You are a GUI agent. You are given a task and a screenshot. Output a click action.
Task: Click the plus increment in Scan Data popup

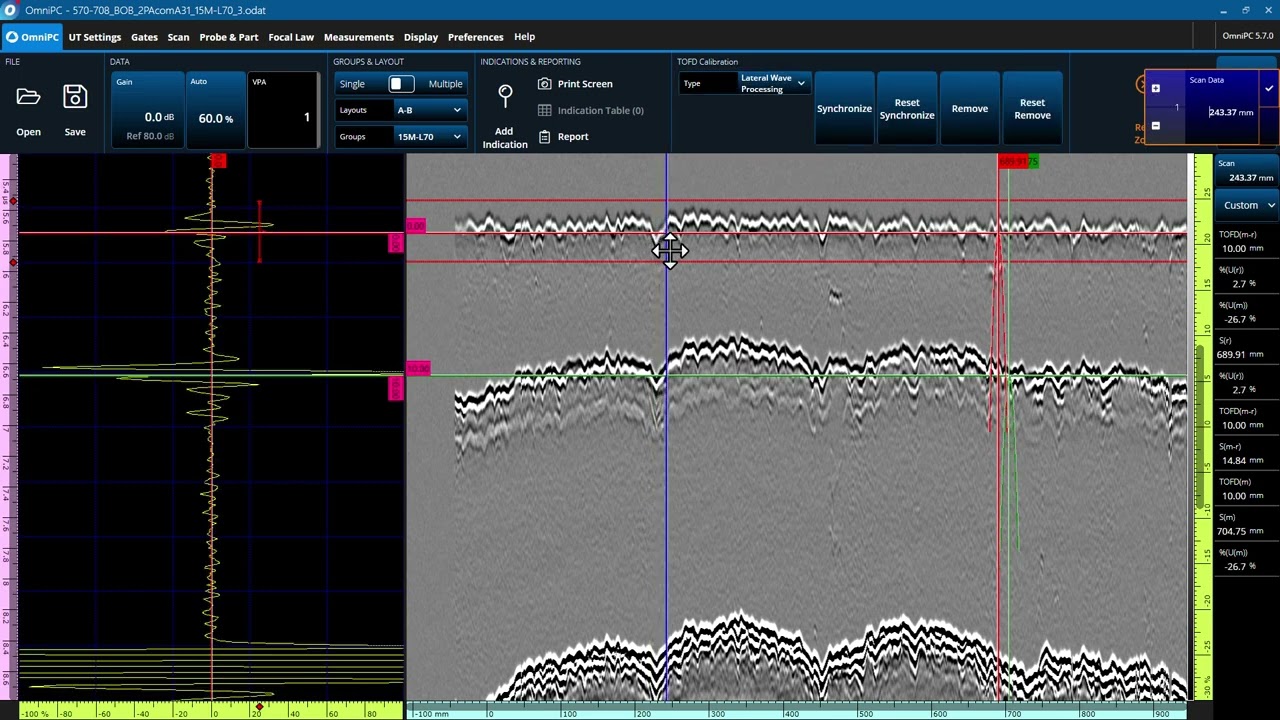click(1155, 88)
